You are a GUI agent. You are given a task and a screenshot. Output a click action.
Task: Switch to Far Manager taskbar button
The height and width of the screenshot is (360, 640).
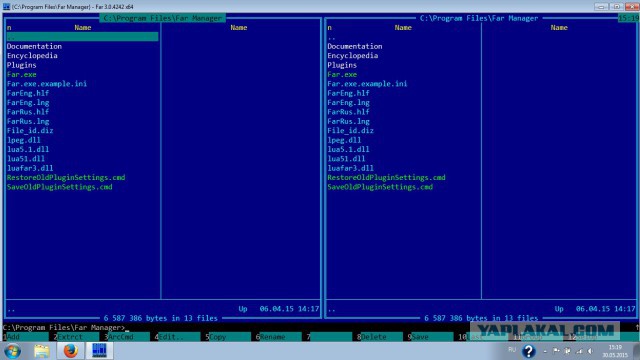pos(99,351)
